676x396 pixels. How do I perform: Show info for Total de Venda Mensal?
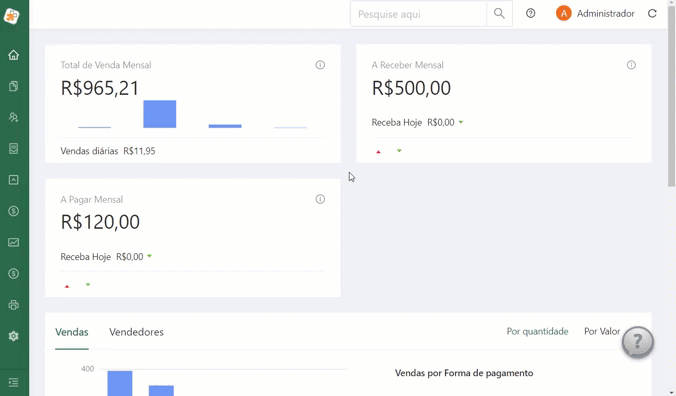pos(320,65)
